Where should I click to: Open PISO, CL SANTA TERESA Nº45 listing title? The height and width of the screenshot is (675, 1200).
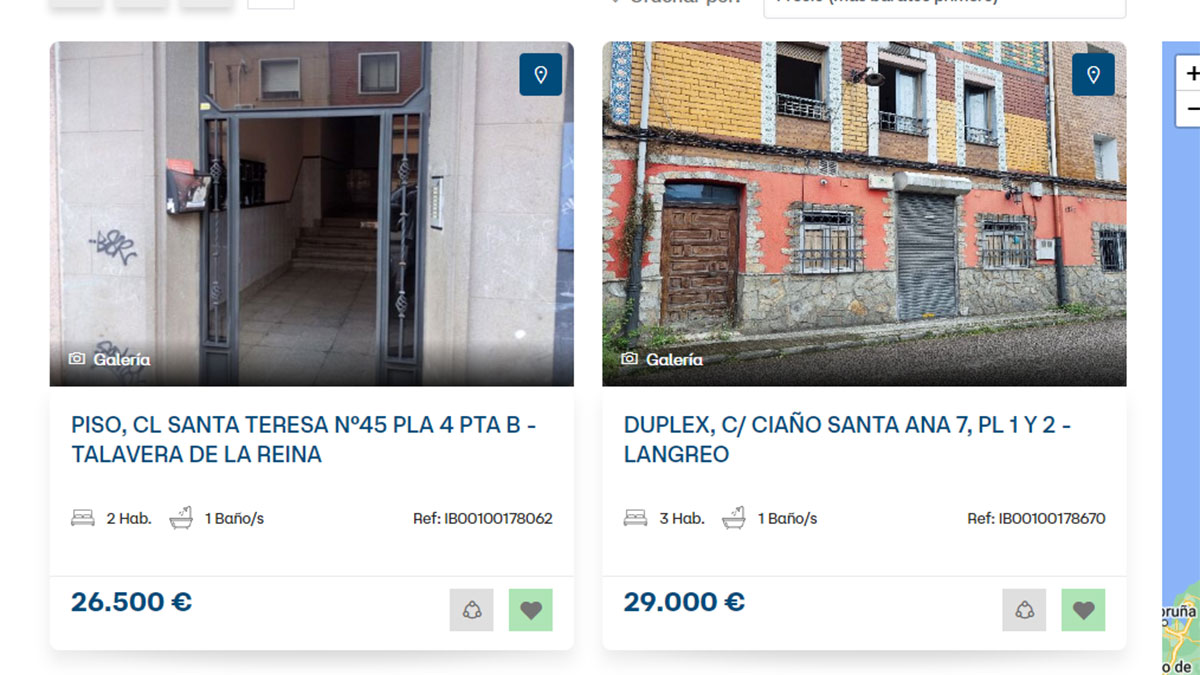[304, 439]
